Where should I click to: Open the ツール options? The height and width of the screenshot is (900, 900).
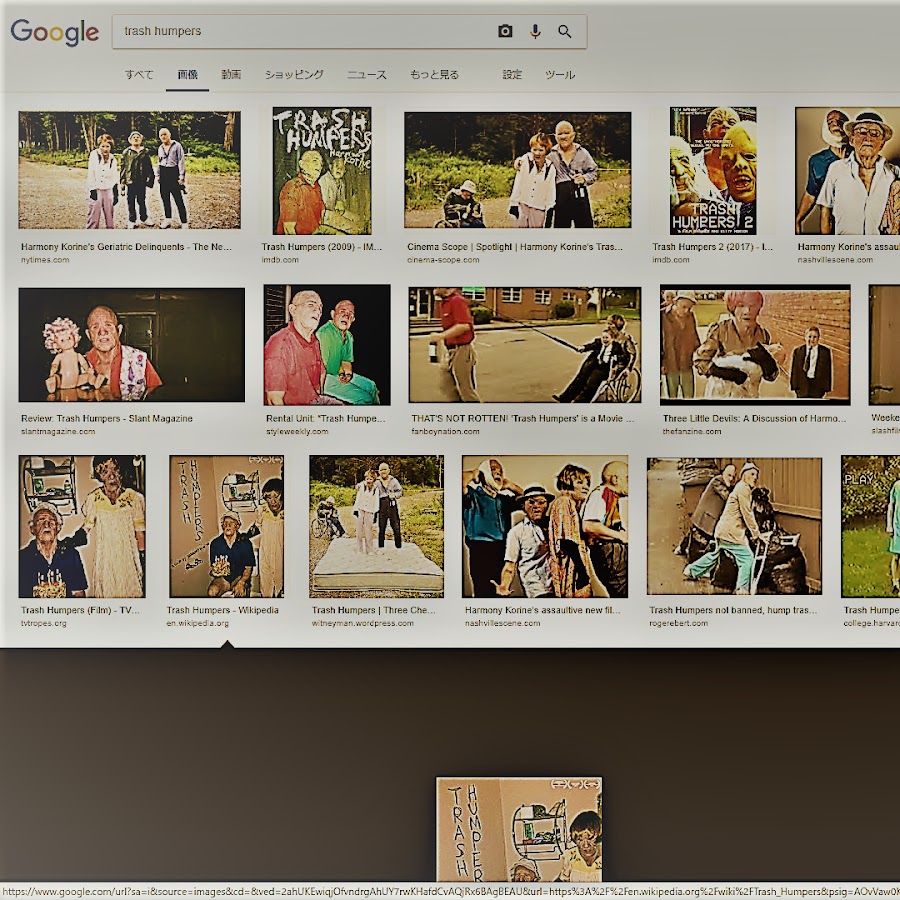[560, 74]
